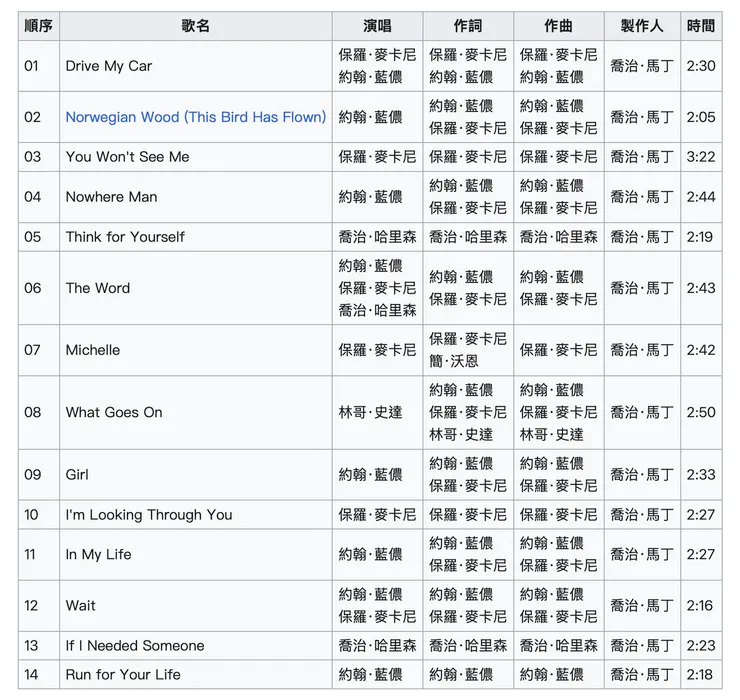Click 簡·沃恩 in the Michelle row
The image size is (740, 700).
(x=454, y=362)
